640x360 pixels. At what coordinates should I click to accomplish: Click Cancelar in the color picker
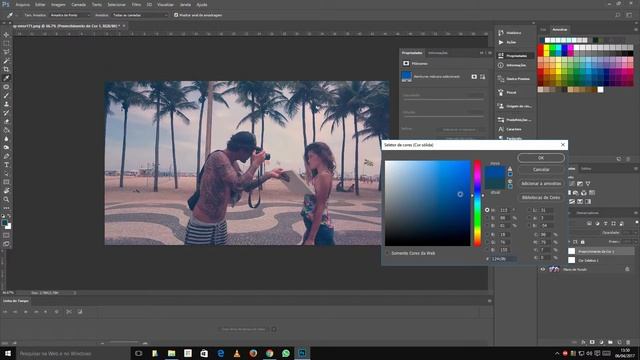(x=541, y=169)
